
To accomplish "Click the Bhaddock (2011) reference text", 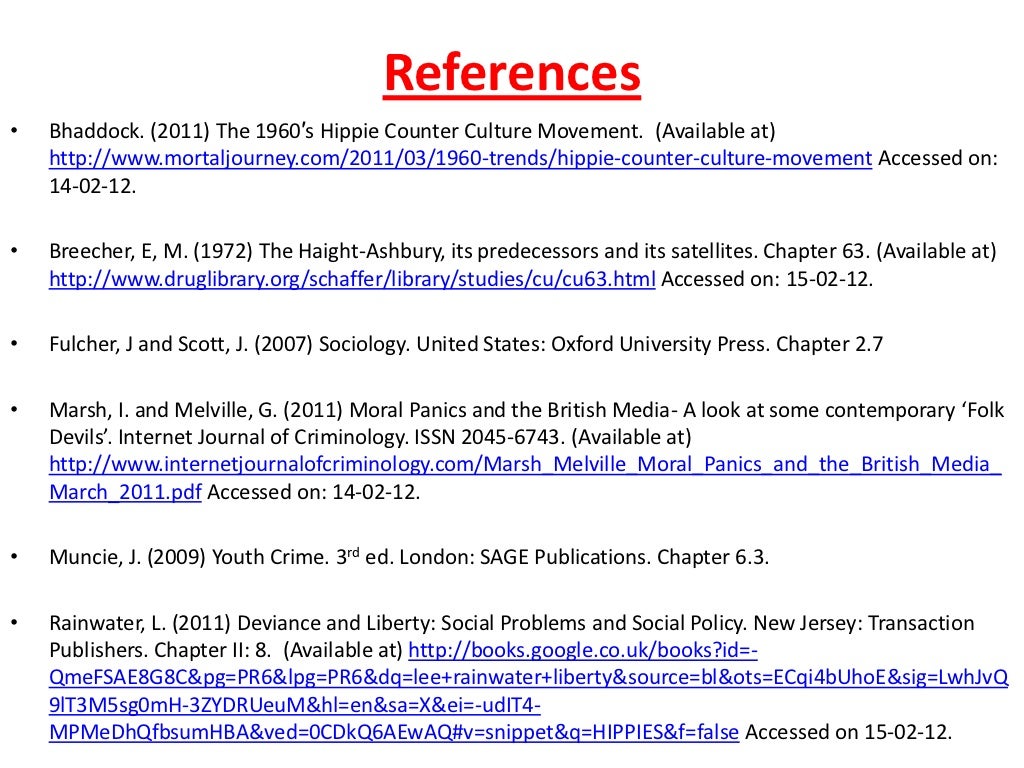I will [x=412, y=131].
